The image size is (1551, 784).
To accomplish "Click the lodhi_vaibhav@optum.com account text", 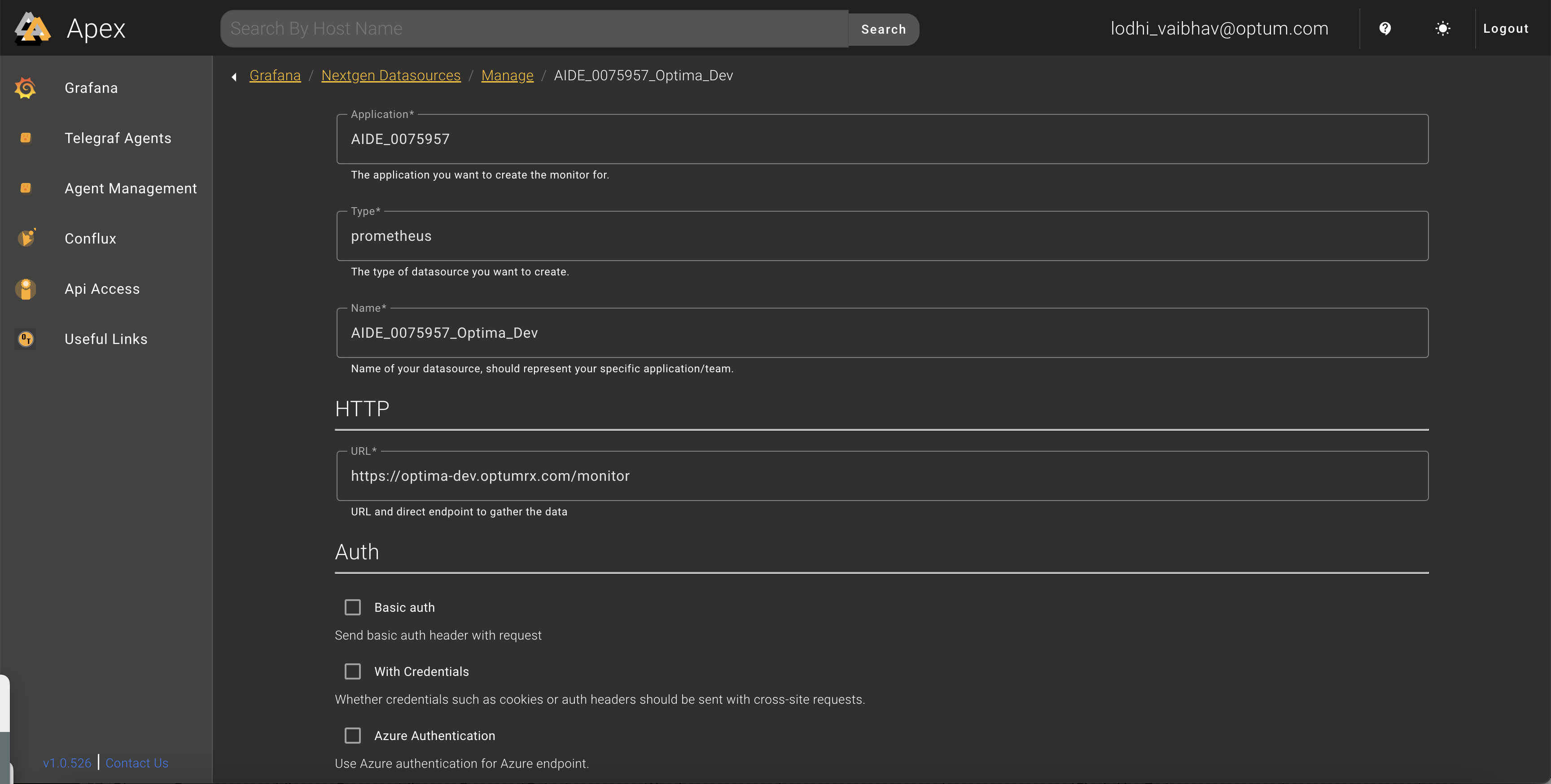I will tap(1219, 28).
